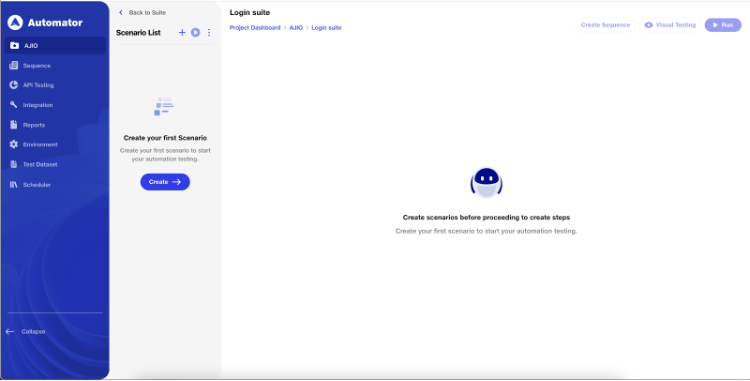This screenshot has width=750, height=381.
Task: Click 'Create your first Scenario' text
Action: pyautogui.click(x=165, y=138)
